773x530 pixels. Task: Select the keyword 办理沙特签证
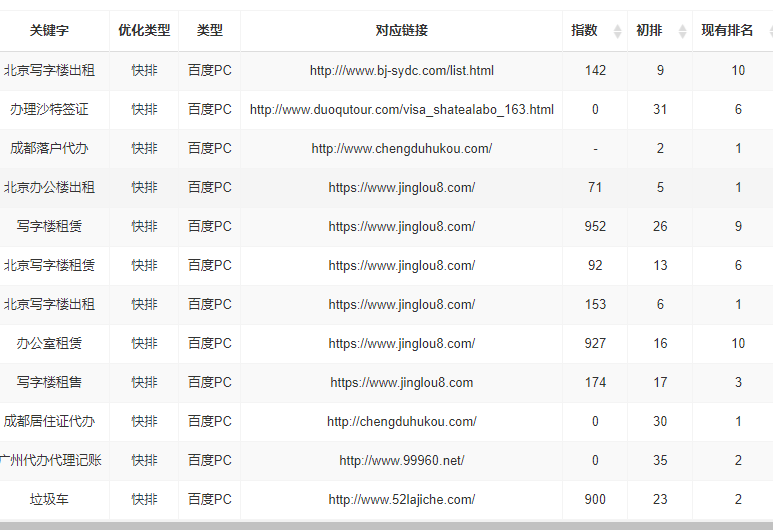tap(49, 109)
